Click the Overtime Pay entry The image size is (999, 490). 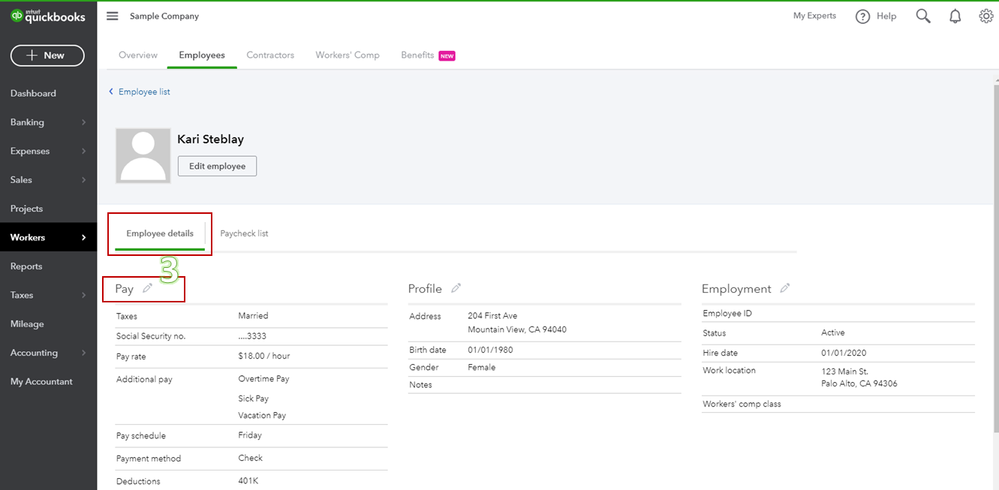(x=264, y=378)
